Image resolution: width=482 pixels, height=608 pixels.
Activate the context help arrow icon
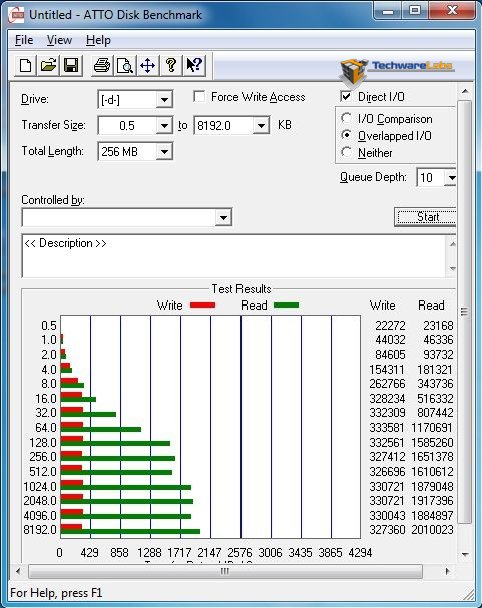(x=194, y=65)
